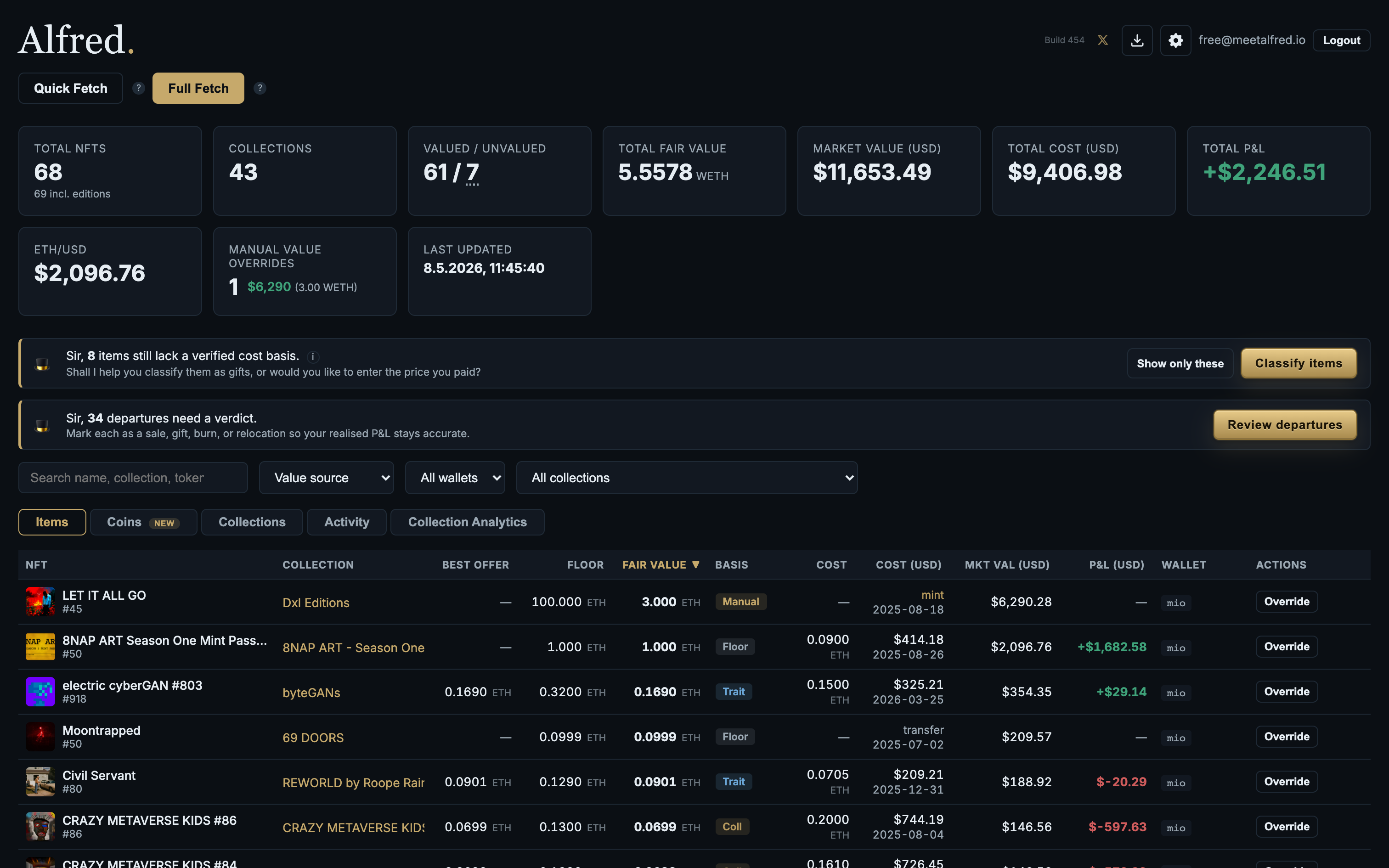The image size is (1389, 868).
Task: Open the LET IT ALL GO thumbnail
Action: pos(40,602)
